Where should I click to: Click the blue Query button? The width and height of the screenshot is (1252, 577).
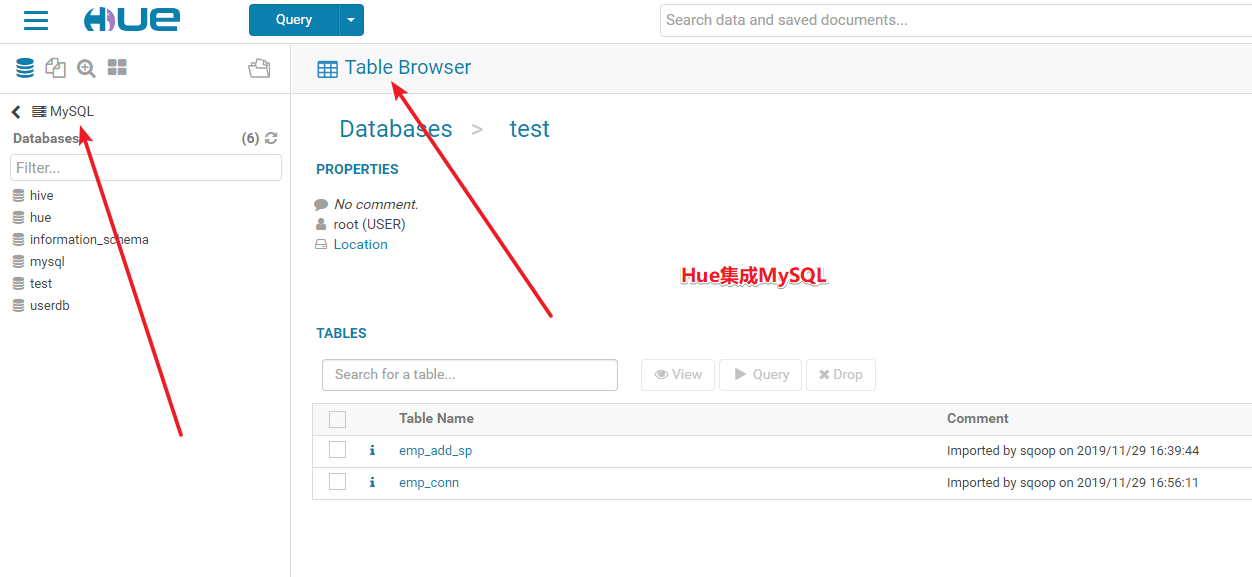point(294,20)
